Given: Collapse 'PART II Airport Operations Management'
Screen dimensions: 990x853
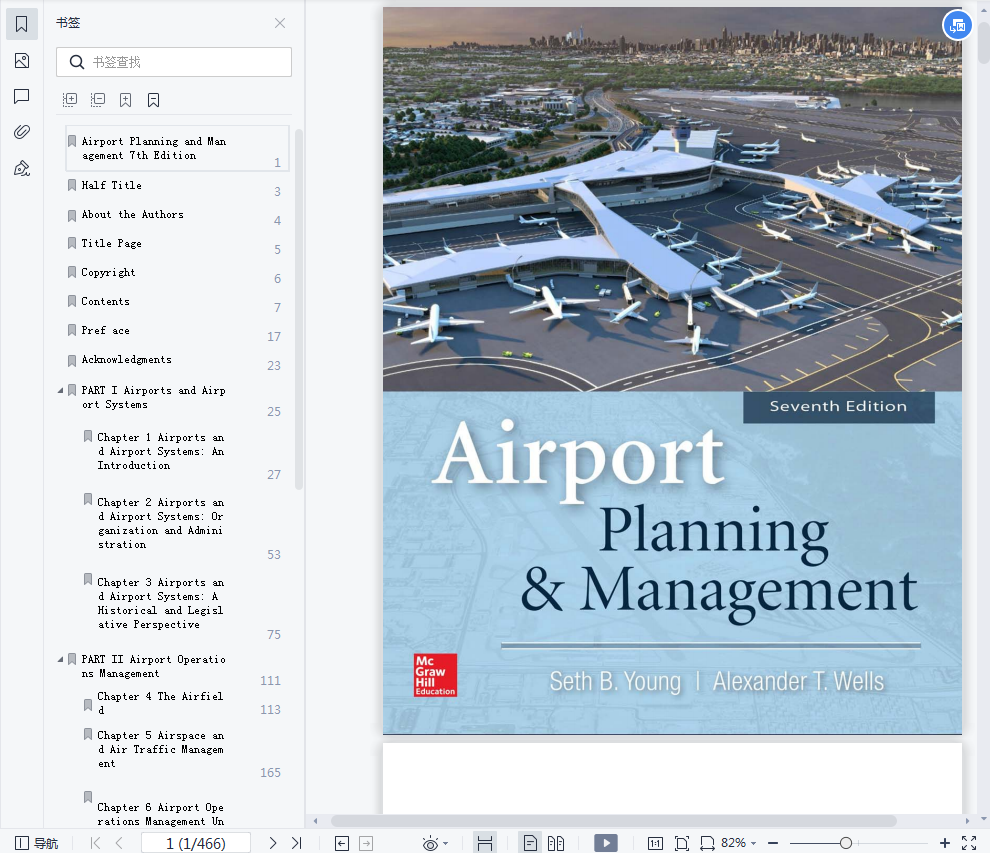Looking at the screenshot, I should [60, 660].
